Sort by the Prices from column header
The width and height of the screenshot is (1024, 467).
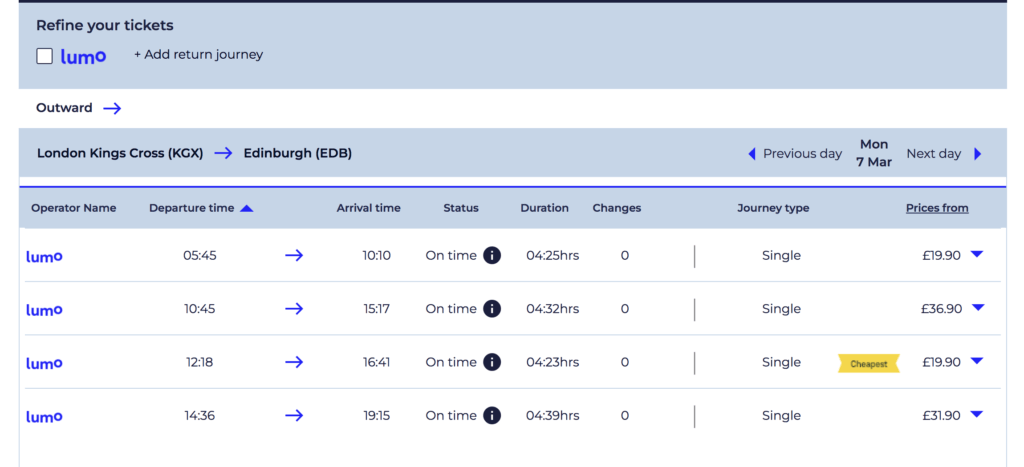[937, 208]
